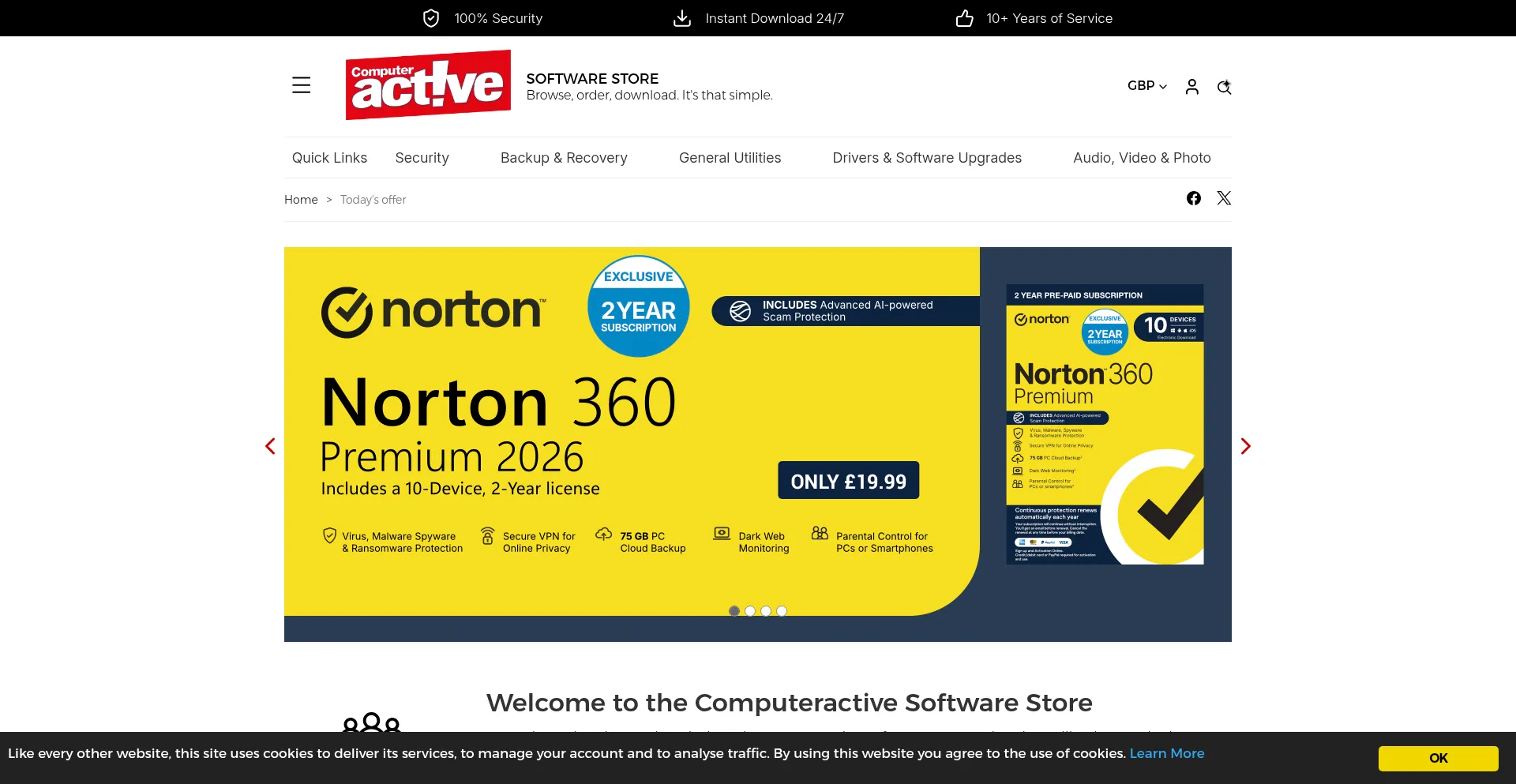Open Drivers & Software Upgrades menu

tap(927, 158)
